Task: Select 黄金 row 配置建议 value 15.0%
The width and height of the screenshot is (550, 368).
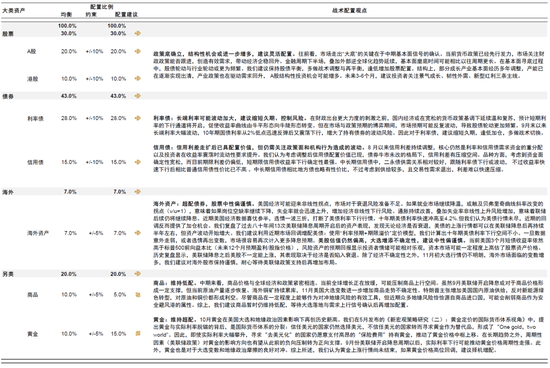Action: pos(118,334)
